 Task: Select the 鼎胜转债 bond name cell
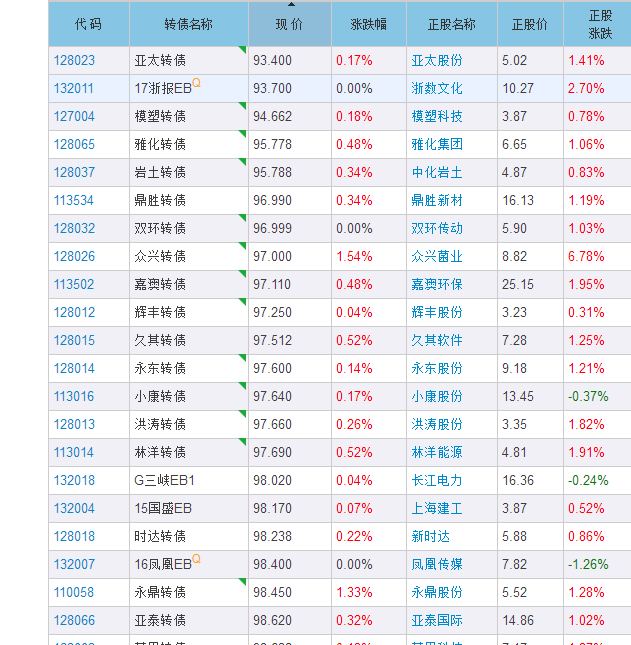point(189,200)
